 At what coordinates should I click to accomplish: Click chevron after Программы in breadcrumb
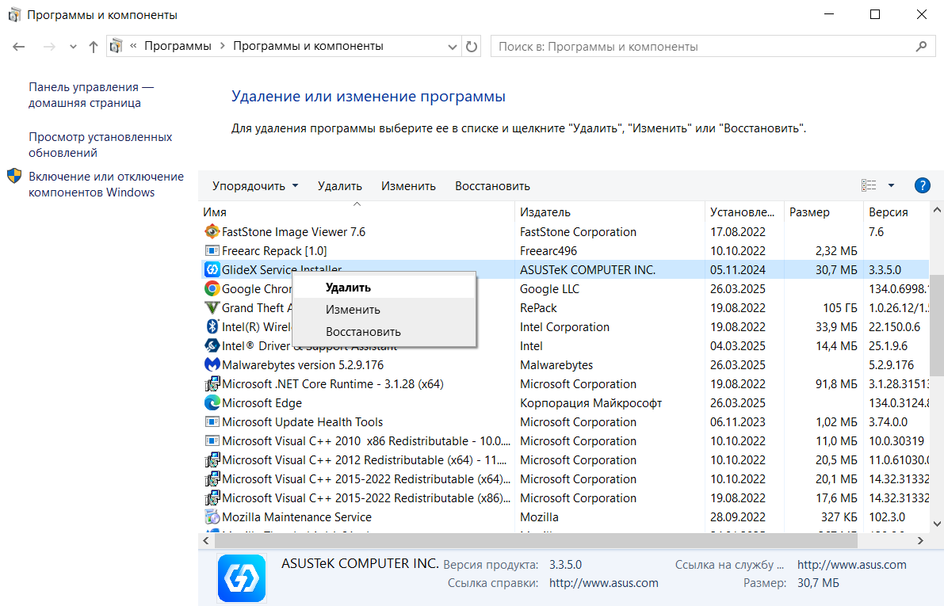pos(222,46)
